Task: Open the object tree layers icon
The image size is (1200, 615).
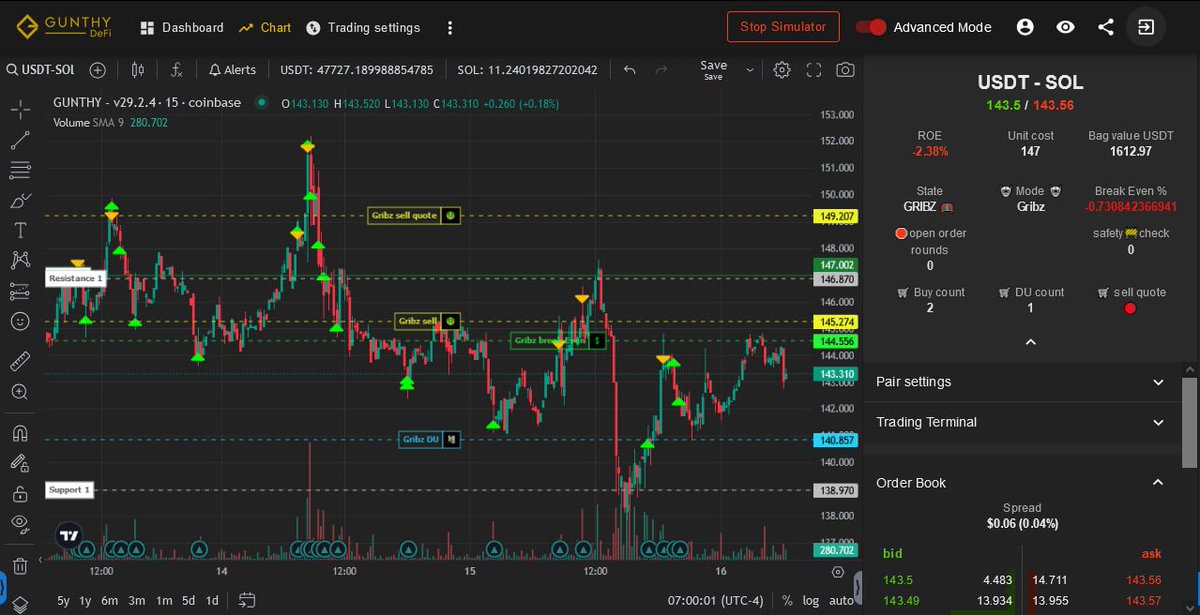Action: click(x=20, y=604)
